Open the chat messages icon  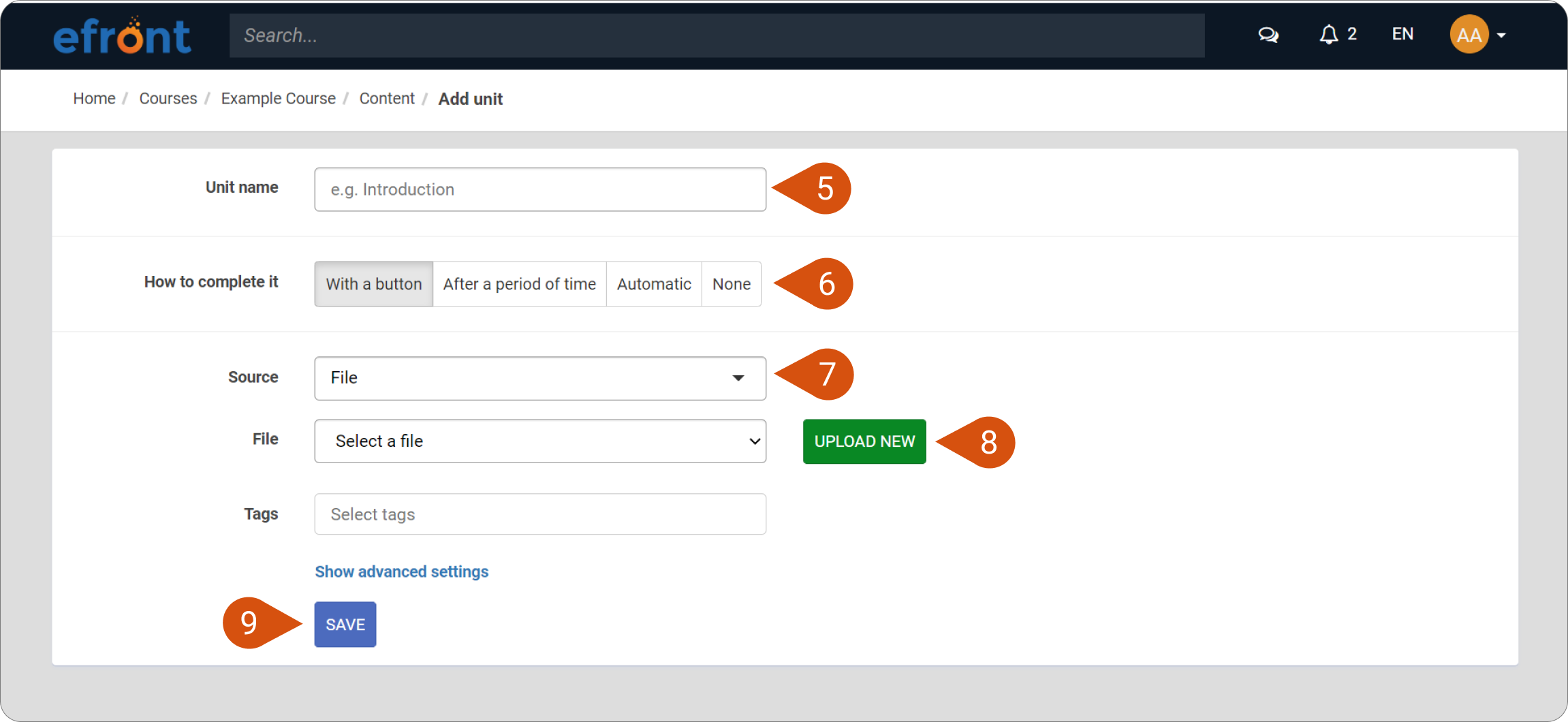(x=1268, y=34)
